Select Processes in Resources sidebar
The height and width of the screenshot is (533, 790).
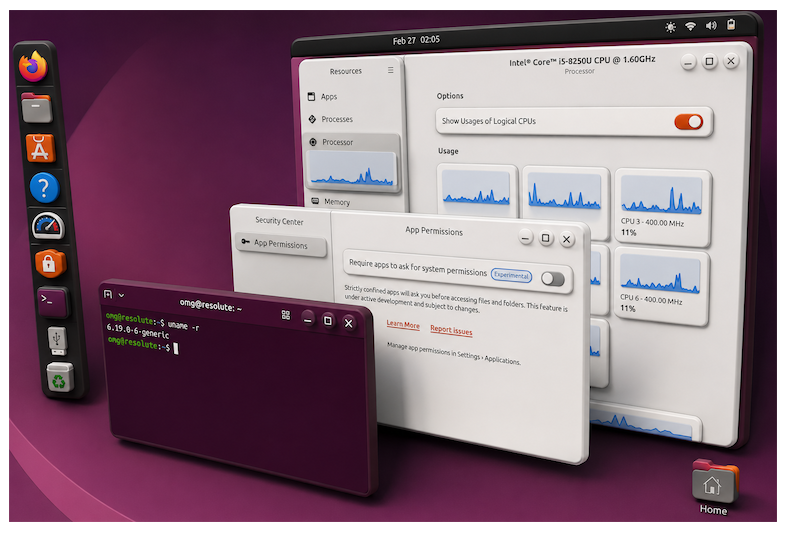click(x=352, y=119)
